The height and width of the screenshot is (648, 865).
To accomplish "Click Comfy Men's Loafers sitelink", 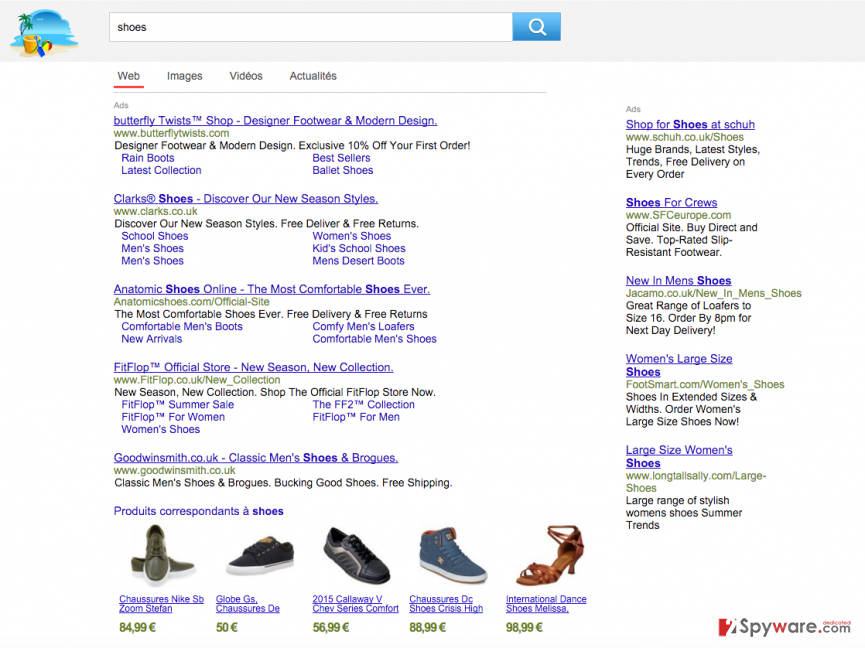I will click(363, 326).
